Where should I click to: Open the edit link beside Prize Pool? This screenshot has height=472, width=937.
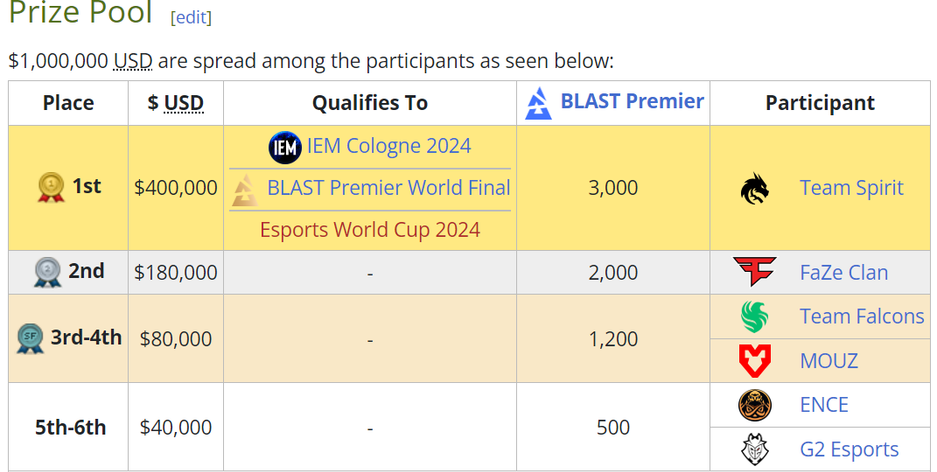(191, 17)
